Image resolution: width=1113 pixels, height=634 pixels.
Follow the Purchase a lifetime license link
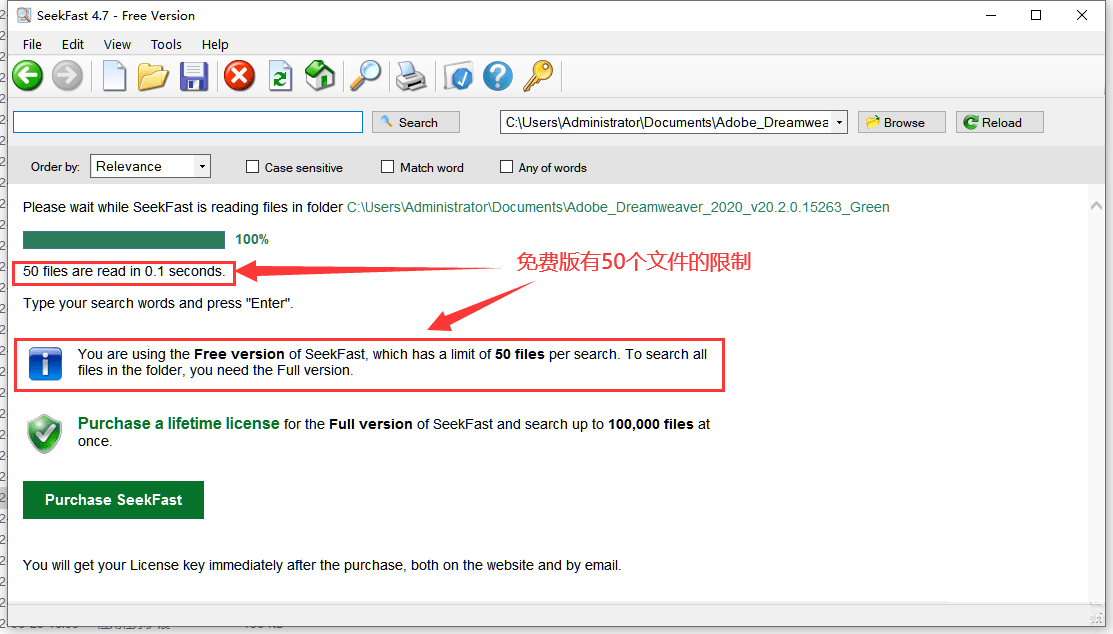coord(179,424)
